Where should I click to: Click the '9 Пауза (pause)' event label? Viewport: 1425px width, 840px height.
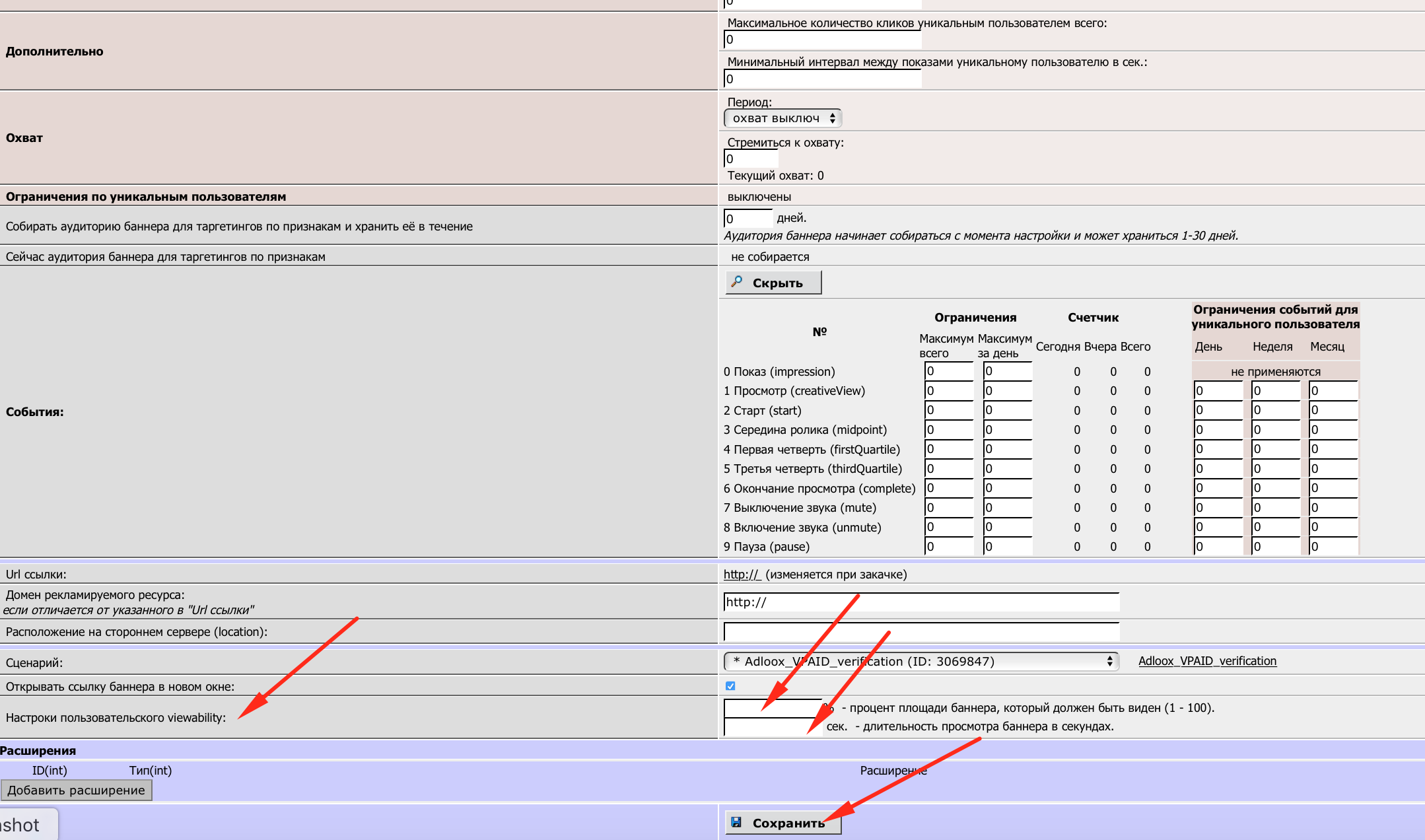(767, 547)
